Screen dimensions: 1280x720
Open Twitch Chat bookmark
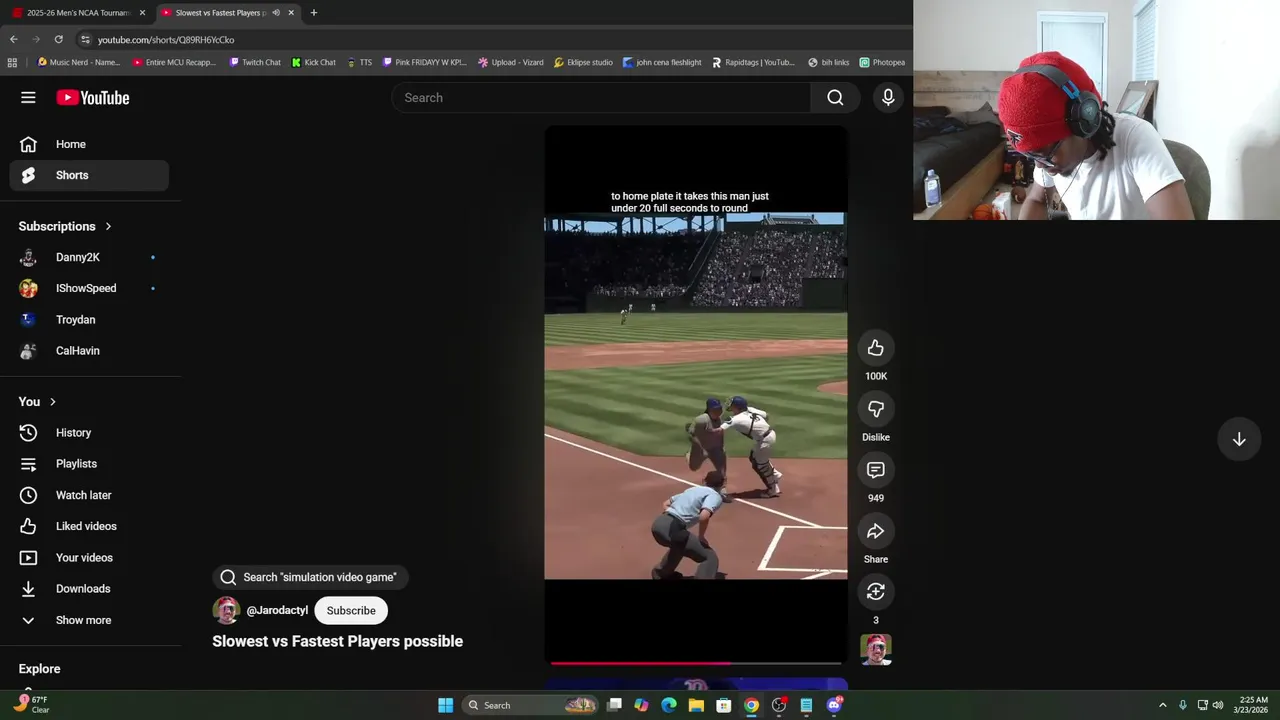point(255,62)
